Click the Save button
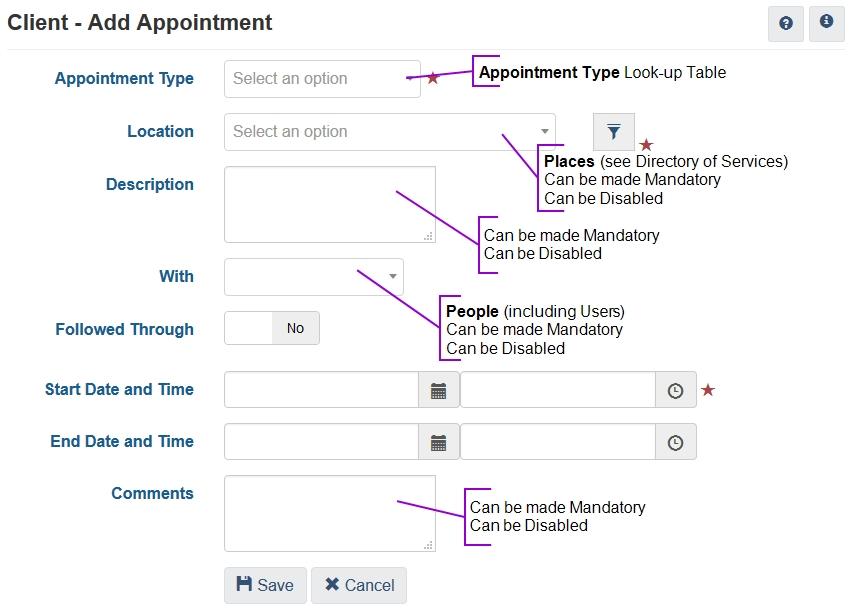 pyautogui.click(x=265, y=585)
